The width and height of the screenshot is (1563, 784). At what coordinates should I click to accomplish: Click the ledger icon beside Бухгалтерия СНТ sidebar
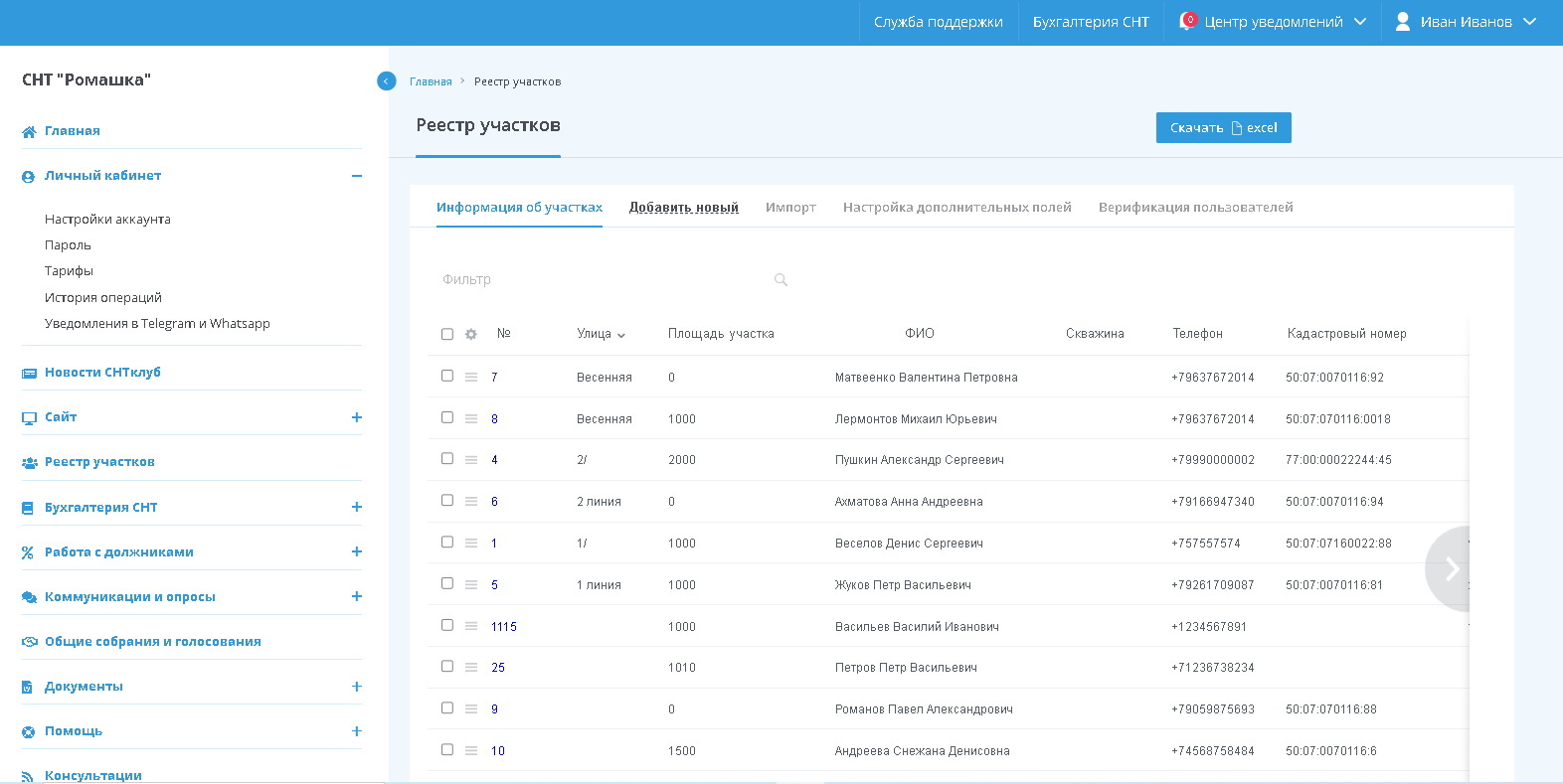(29, 508)
